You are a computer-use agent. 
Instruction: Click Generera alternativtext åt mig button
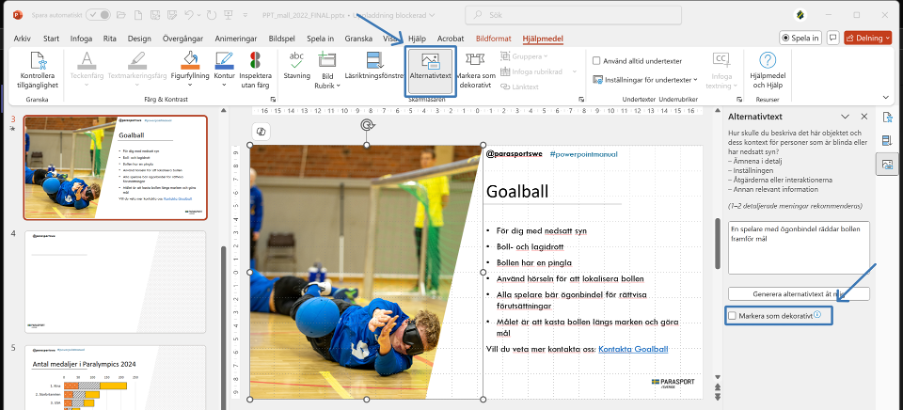pyautogui.click(x=798, y=294)
